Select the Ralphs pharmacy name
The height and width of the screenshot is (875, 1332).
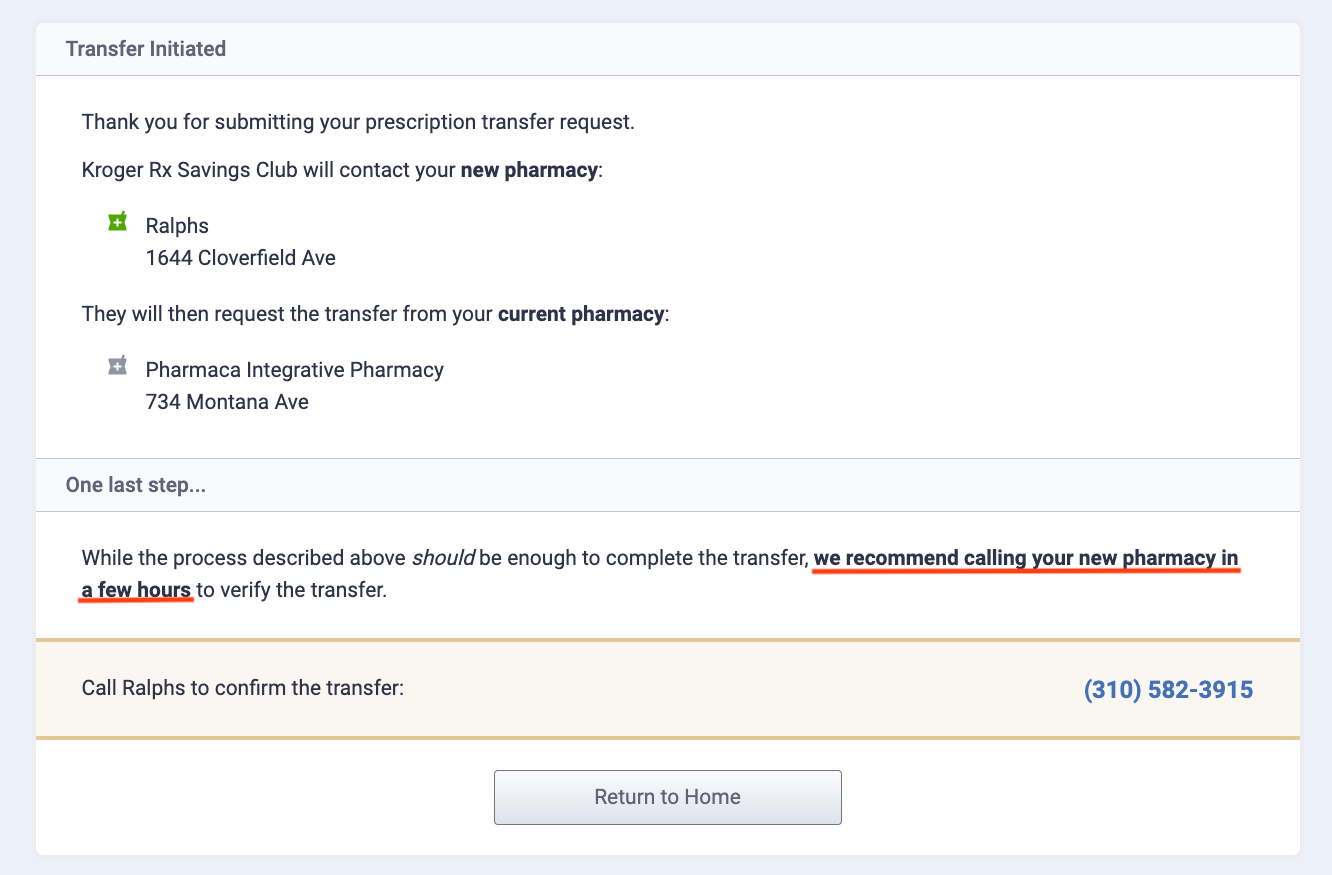coord(177,226)
